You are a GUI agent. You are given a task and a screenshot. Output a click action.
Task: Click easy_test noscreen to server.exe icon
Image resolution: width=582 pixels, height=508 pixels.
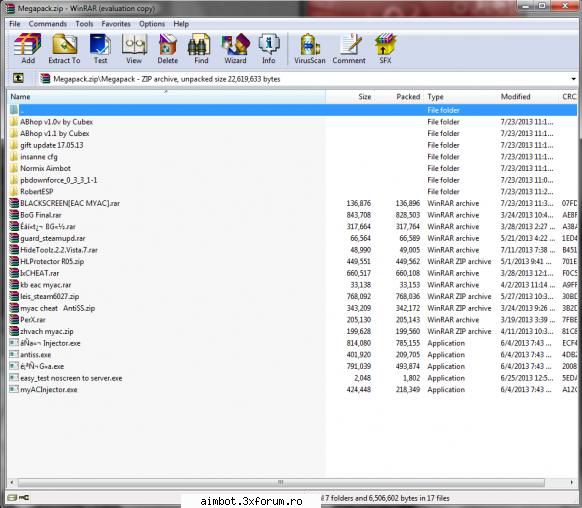pyautogui.click(x=14, y=378)
